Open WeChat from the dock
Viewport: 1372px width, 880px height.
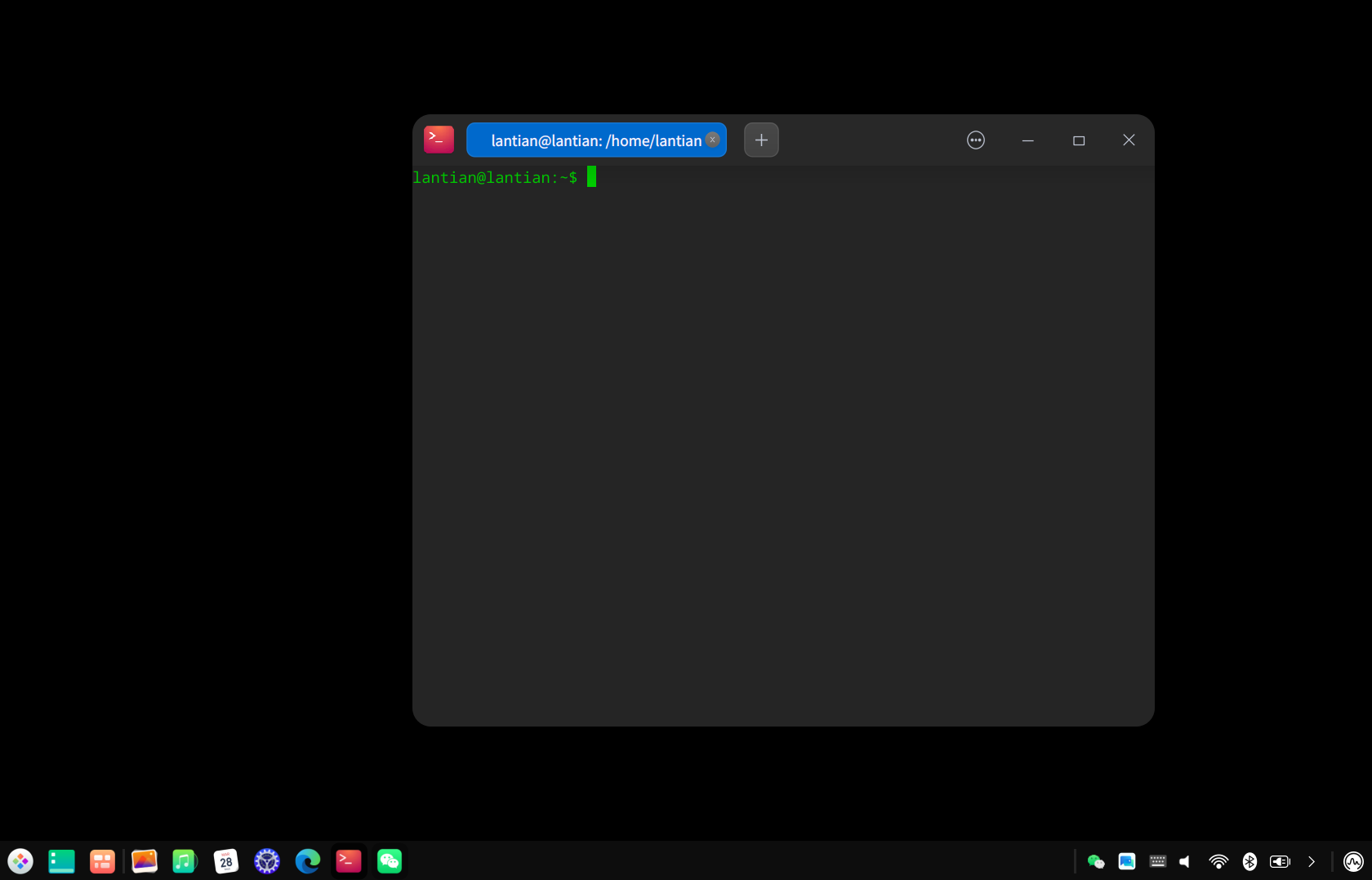tap(390, 861)
